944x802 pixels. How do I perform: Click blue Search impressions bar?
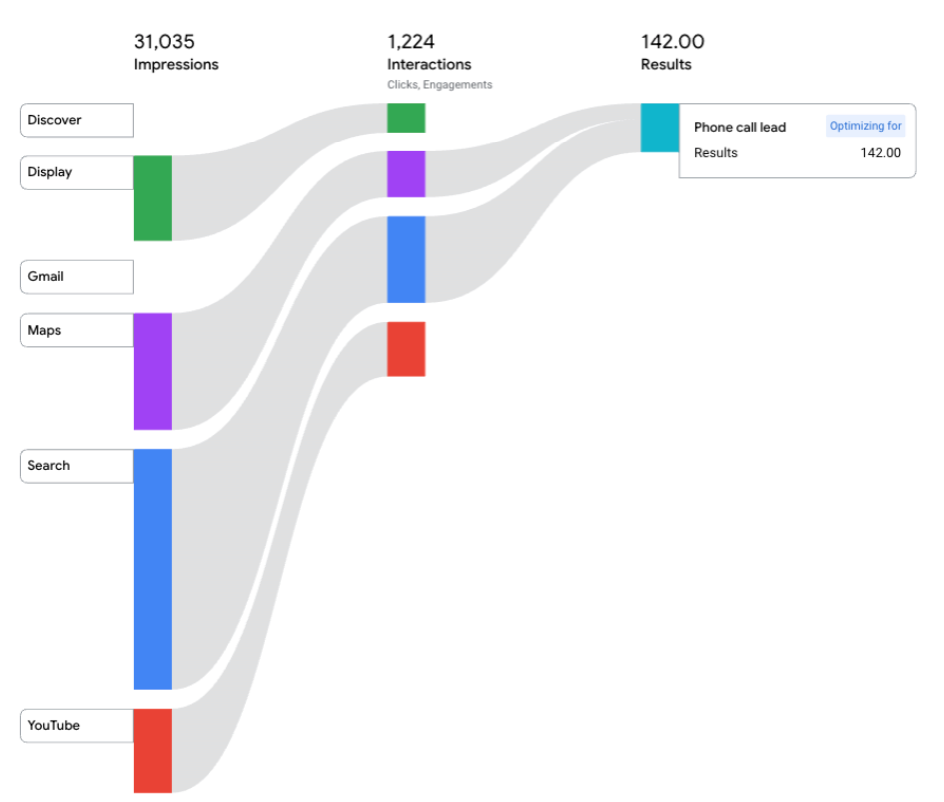(153, 569)
